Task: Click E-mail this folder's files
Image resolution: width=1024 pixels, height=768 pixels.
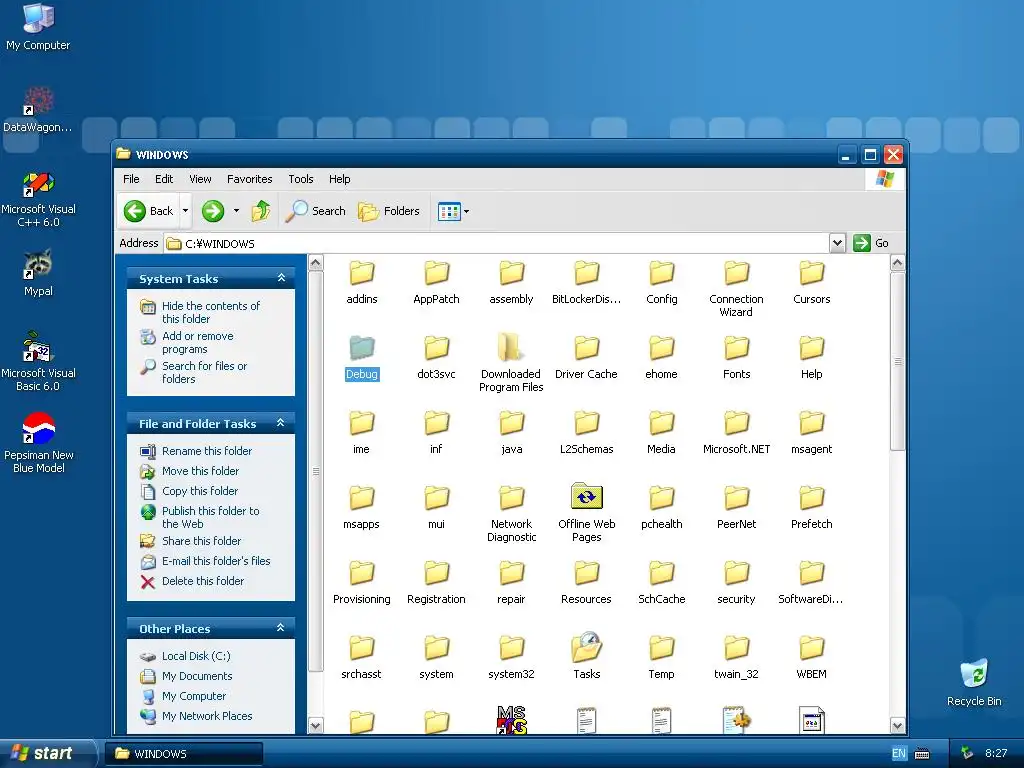Action: 216,561
